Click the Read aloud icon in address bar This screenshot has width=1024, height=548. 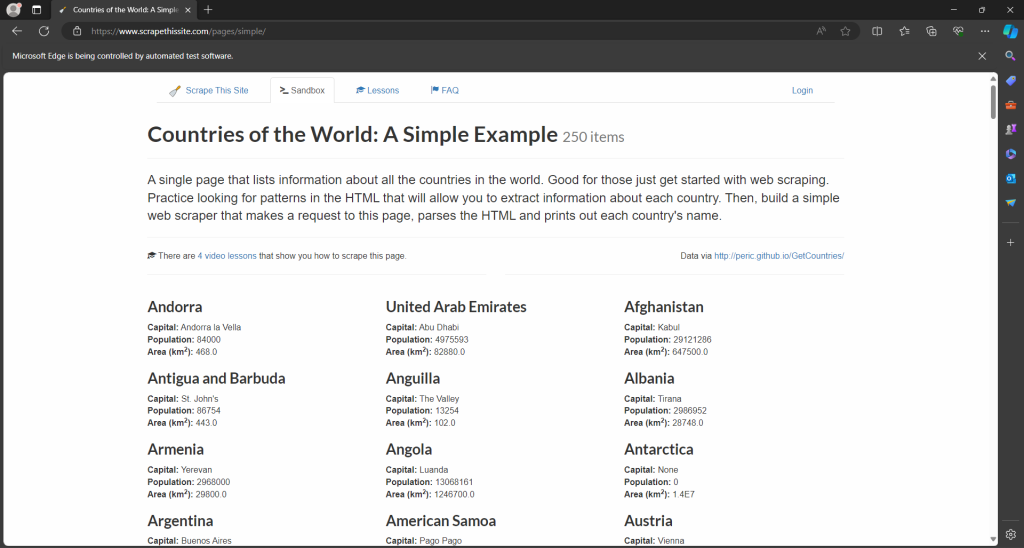tap(821, 31)
